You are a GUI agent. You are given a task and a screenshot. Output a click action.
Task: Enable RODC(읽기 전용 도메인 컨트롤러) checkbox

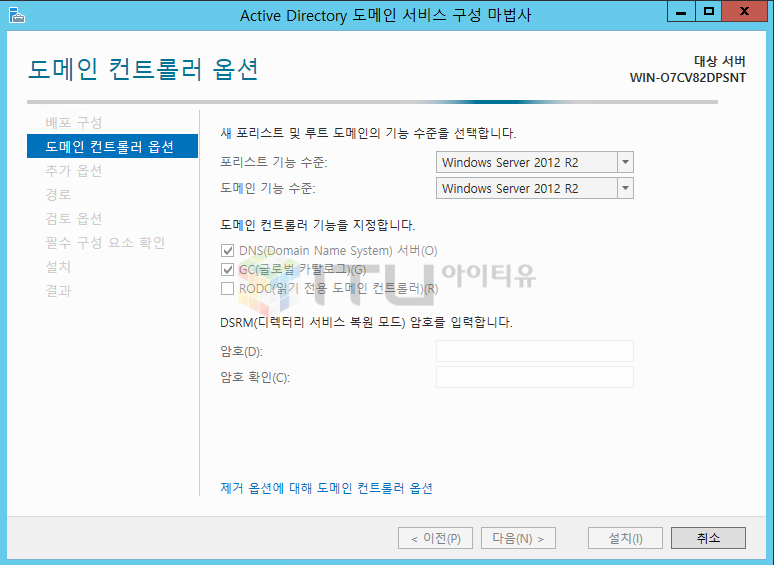[227, 288]
